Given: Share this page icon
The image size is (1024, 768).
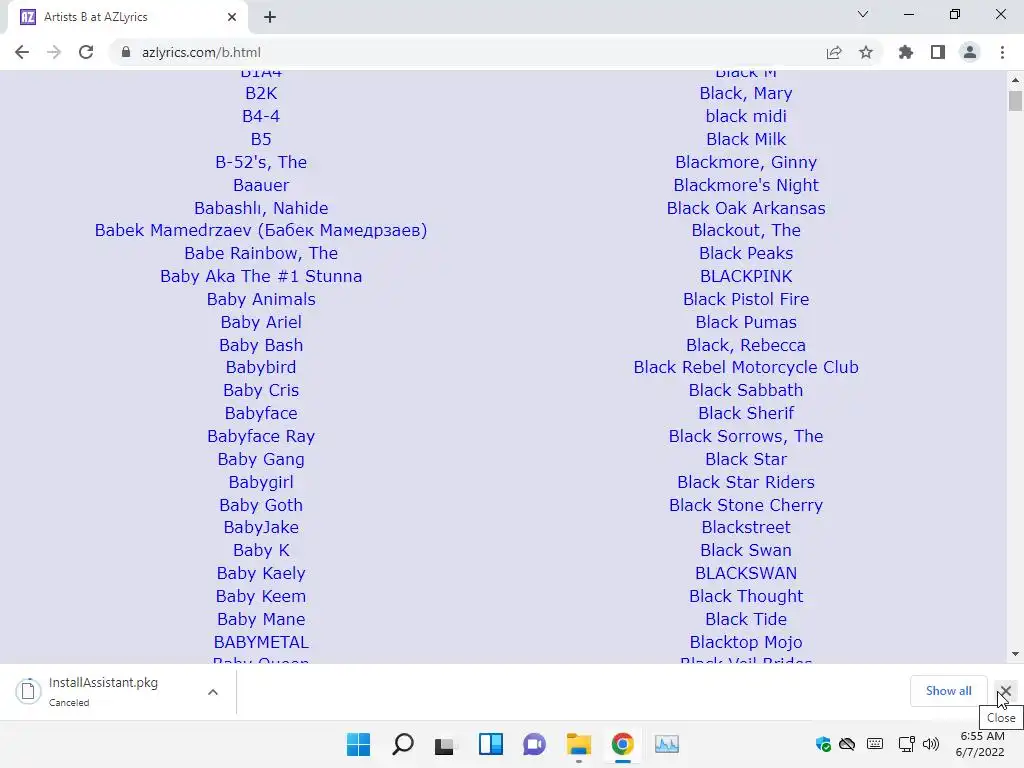Looking at the screenshot, I should (834, 52).
